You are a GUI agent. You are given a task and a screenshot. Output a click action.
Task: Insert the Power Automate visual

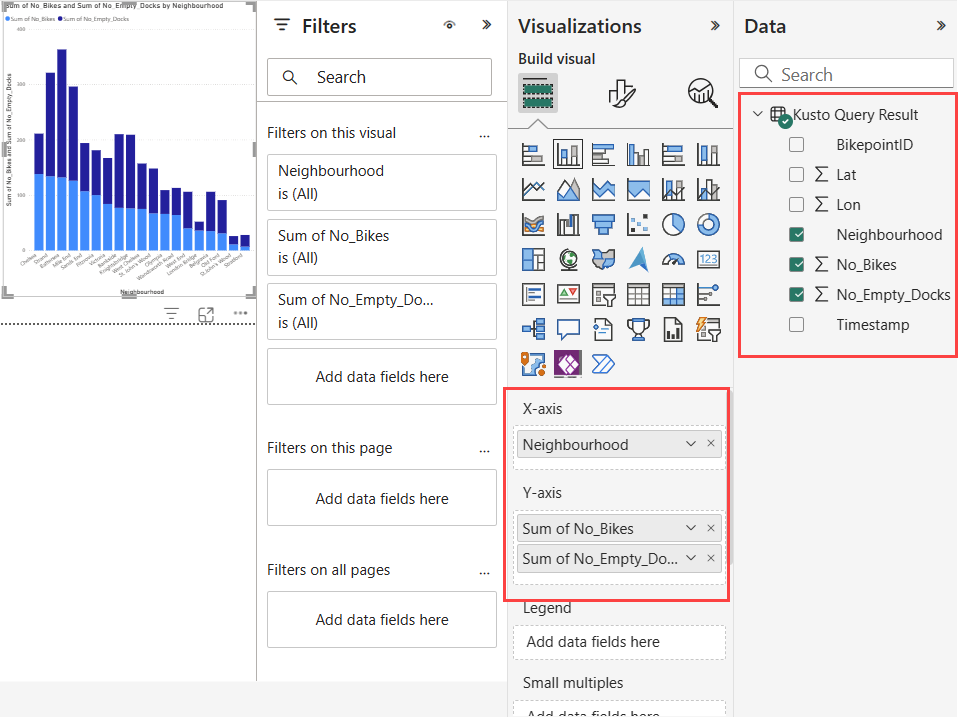[x=603, y=365]
